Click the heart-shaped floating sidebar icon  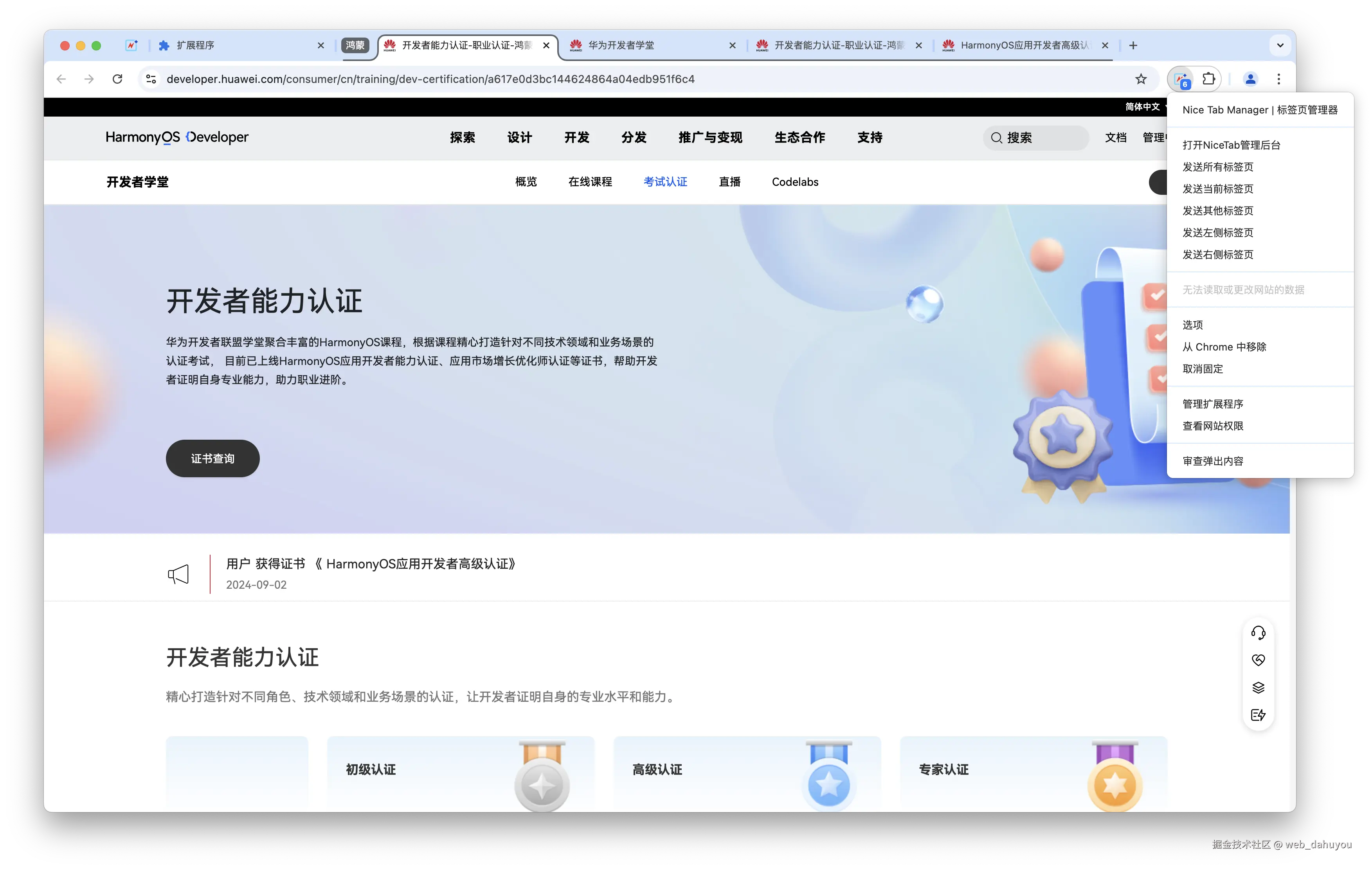coord(1259,659)
